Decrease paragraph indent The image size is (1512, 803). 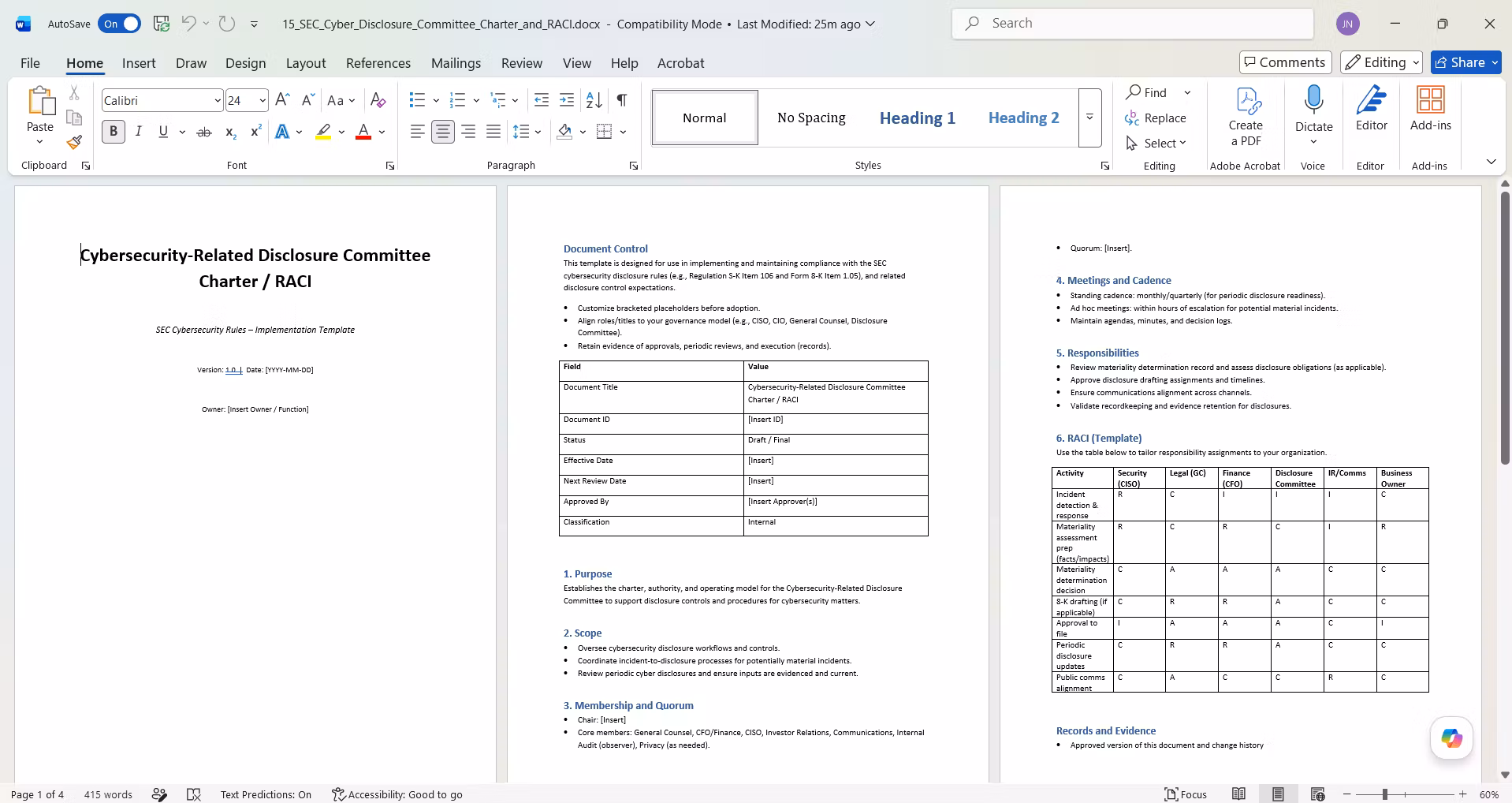coord(542,100)
